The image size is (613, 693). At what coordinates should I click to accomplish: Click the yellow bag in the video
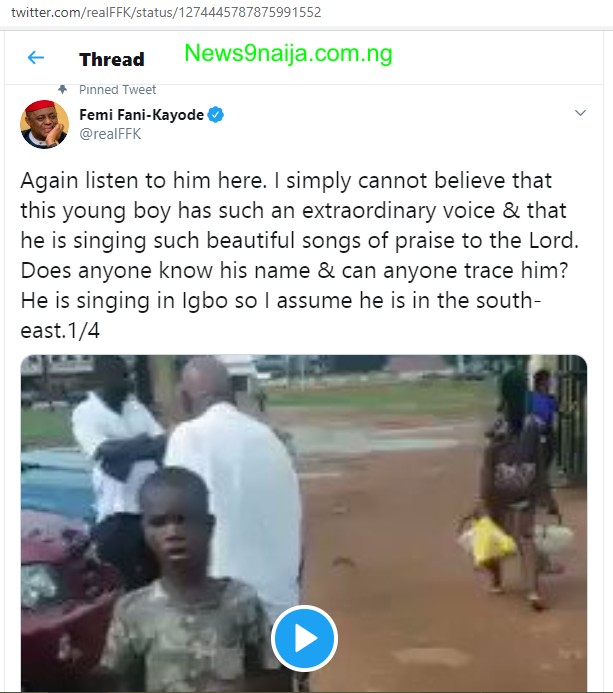[488, 541]
